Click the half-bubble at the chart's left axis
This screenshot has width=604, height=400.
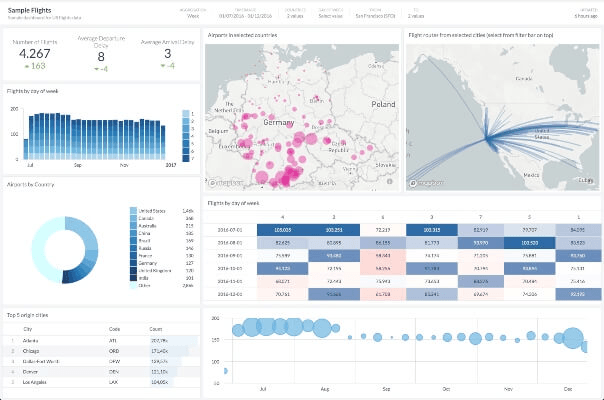coord(226,371)
